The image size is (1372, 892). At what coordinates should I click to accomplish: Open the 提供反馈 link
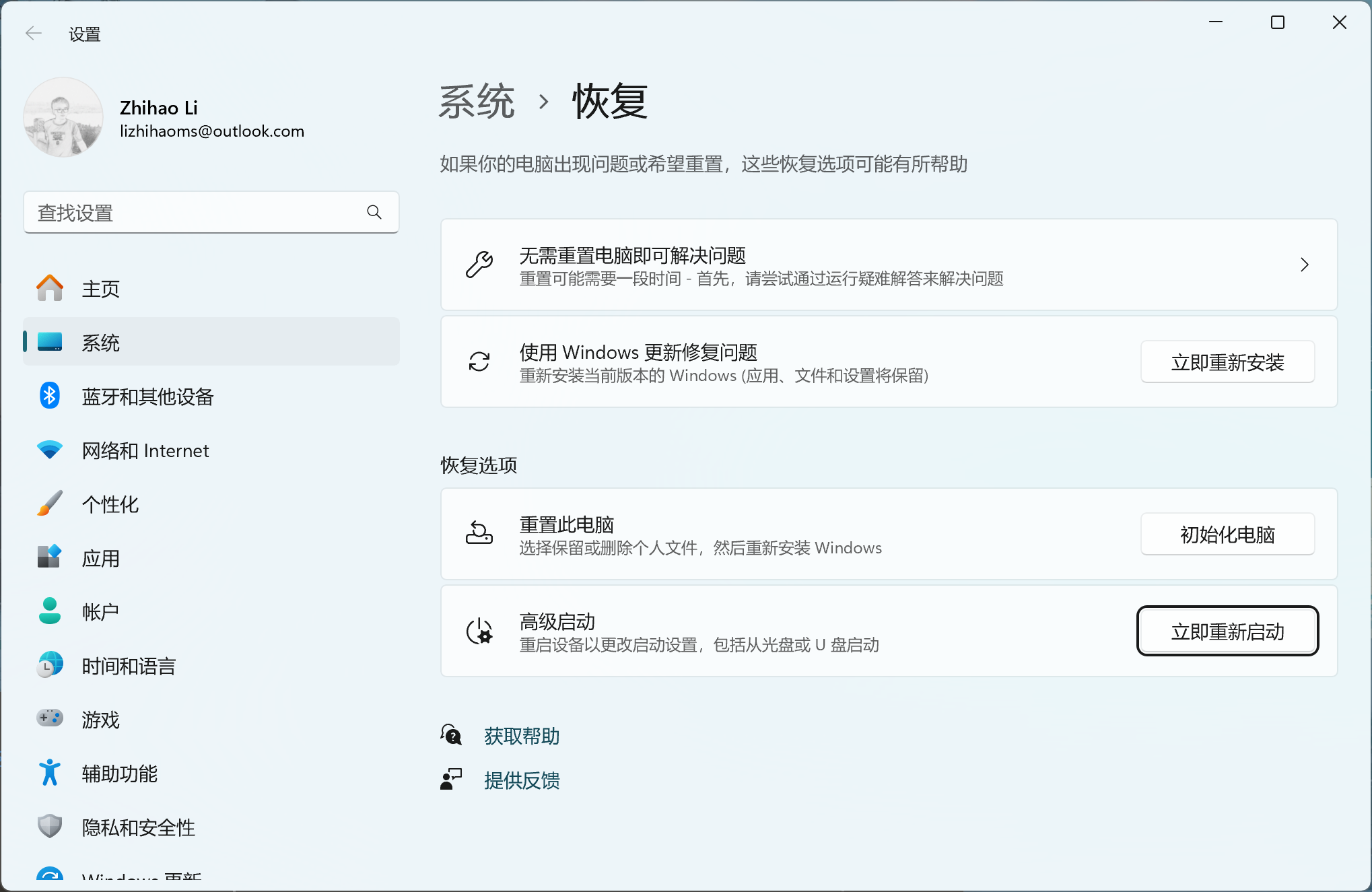click(522, 780)
